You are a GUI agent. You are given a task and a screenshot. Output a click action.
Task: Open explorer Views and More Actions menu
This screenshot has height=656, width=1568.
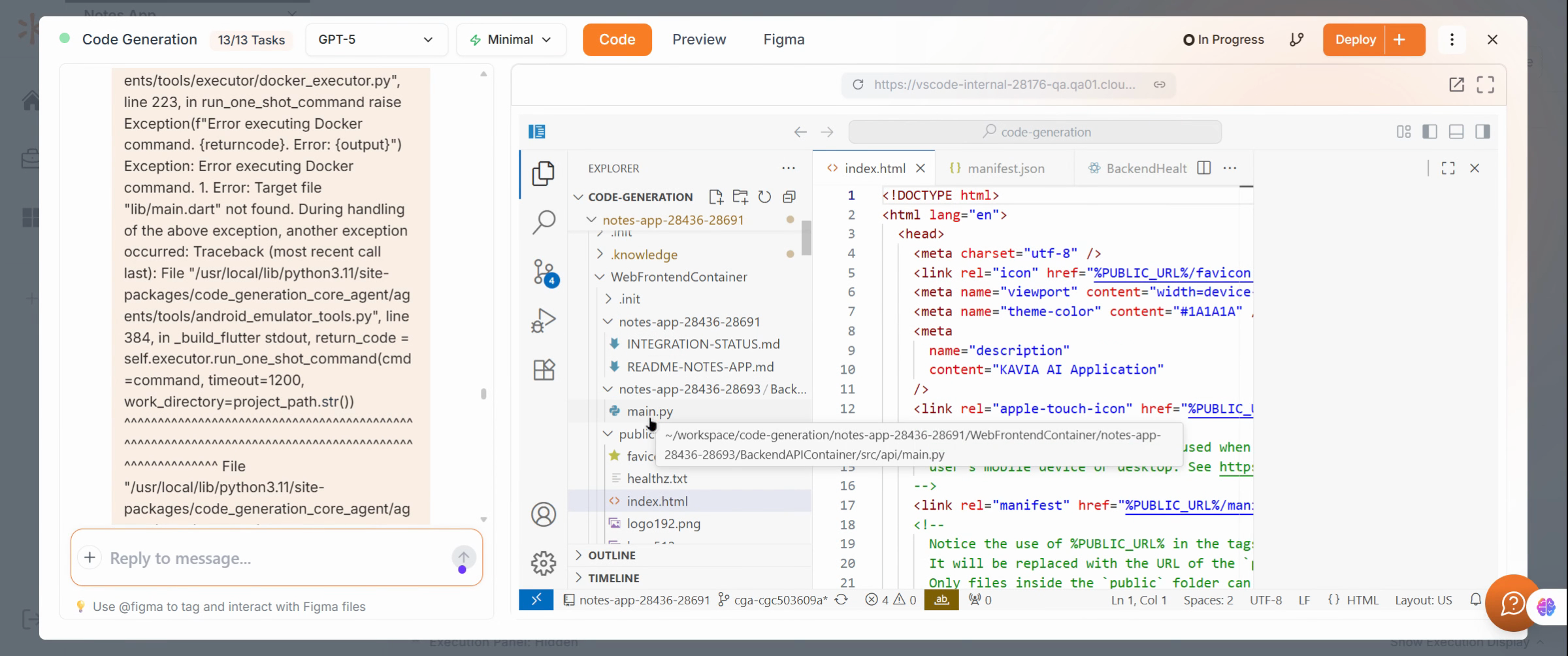pyautogui.click(x=789, y=168)
